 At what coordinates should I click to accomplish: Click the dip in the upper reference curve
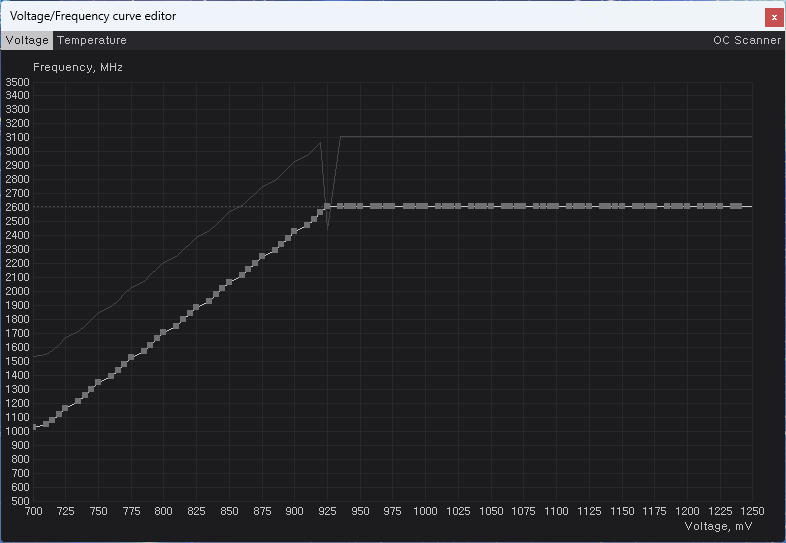click(x=328, y=226)
